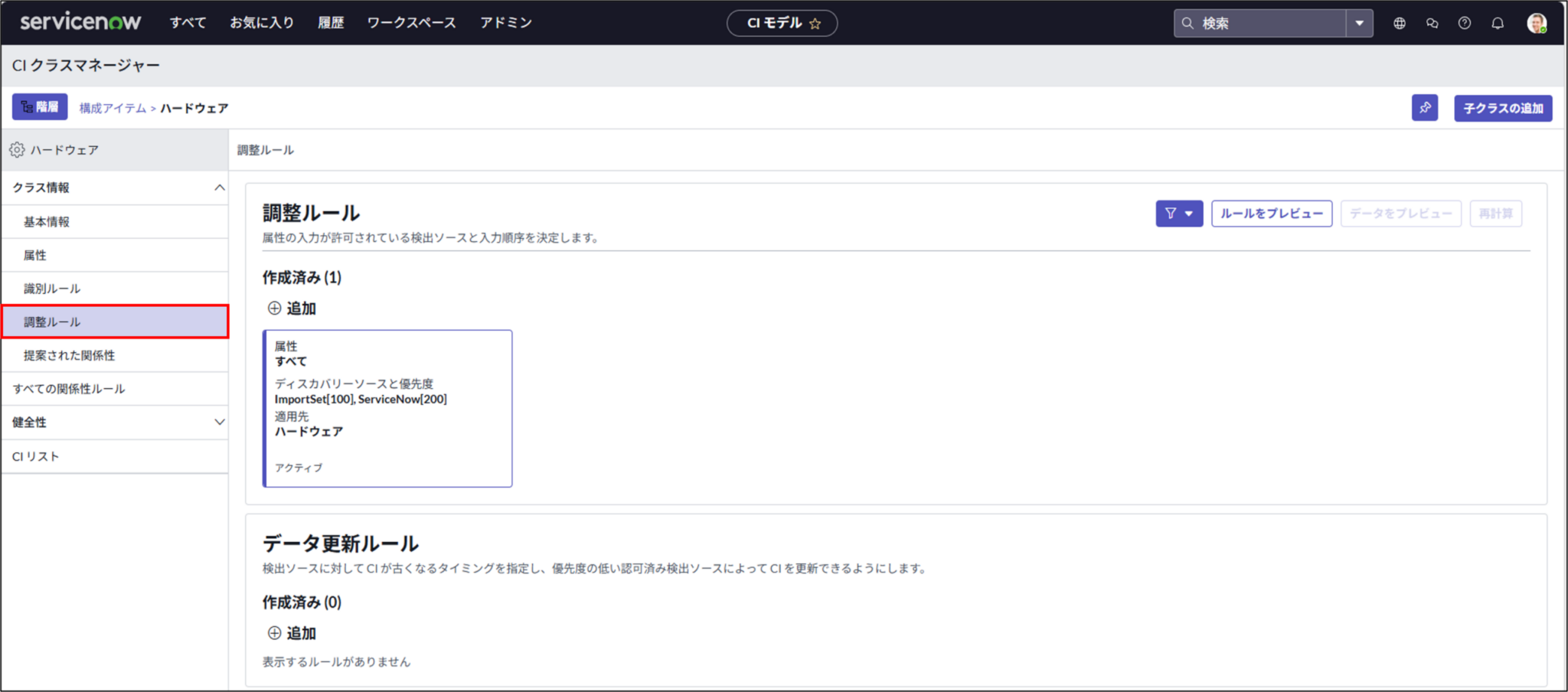The image size is (1568, 692).
Task: Open CI リスト in sidebar
Action: click(x=115, y=456)
